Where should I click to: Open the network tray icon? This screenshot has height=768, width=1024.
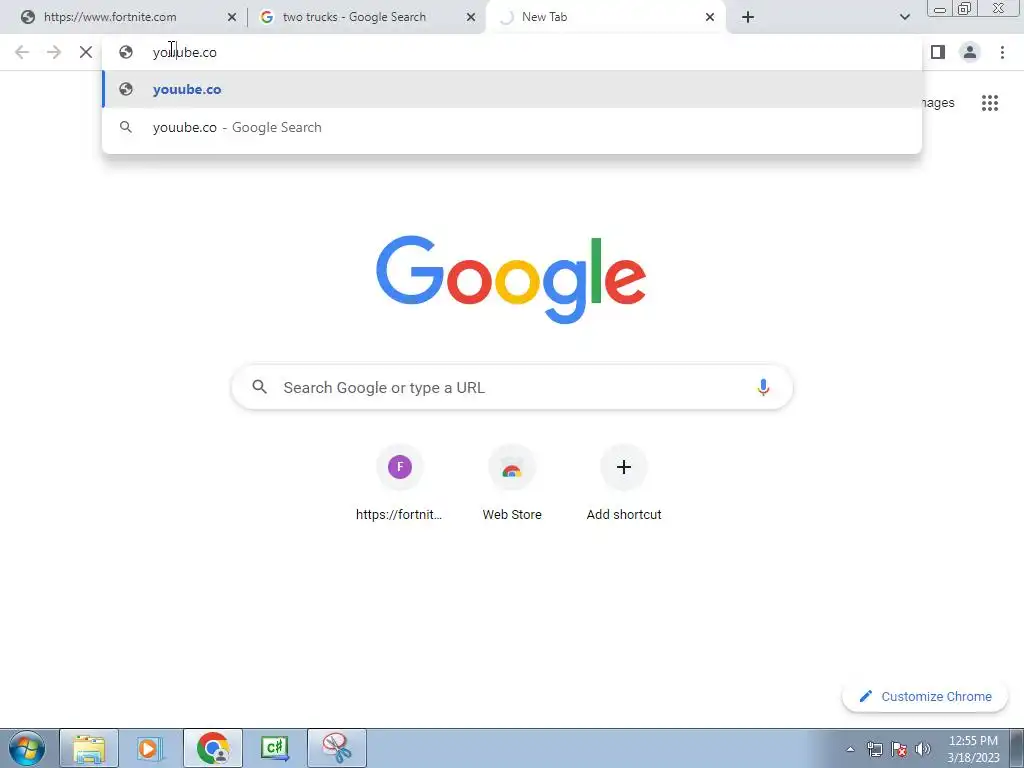[874, 749]
